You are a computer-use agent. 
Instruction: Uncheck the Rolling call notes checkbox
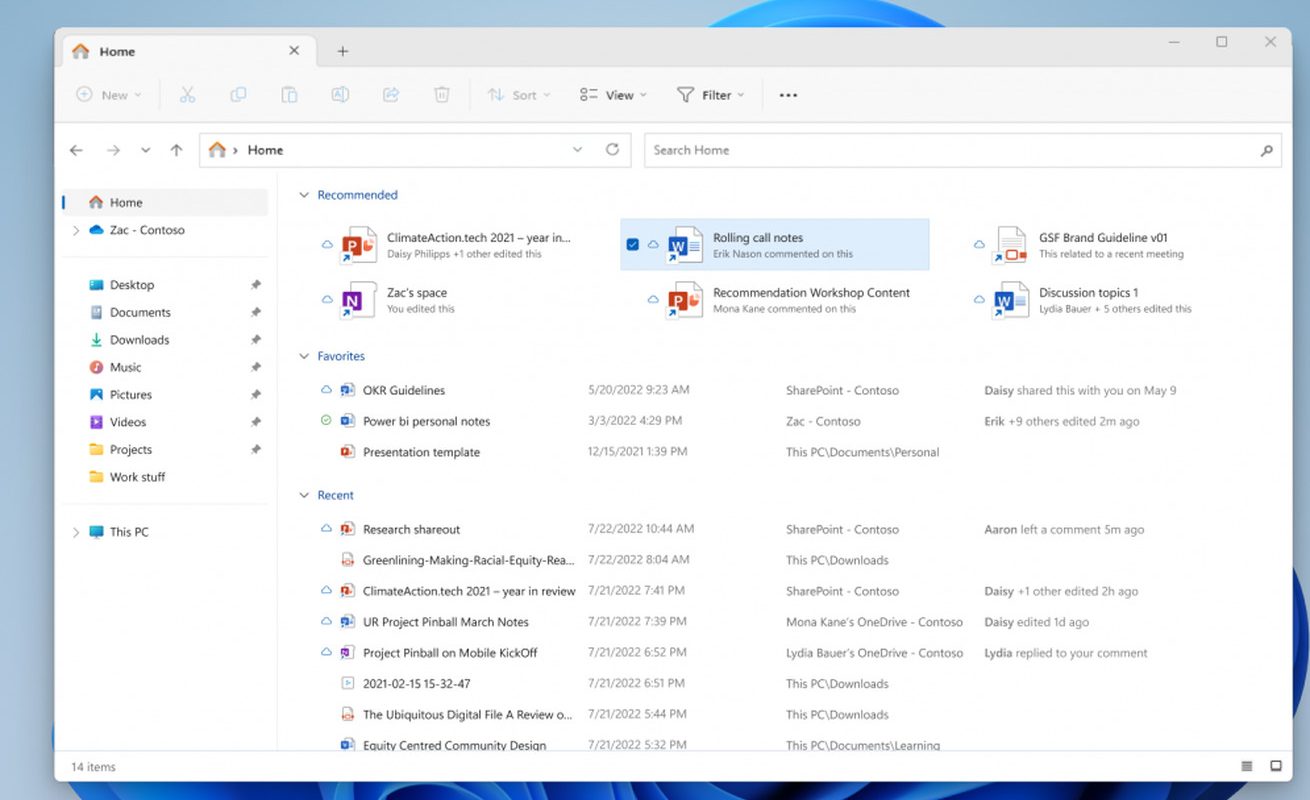pyautogui.click(x=632, y=245)
